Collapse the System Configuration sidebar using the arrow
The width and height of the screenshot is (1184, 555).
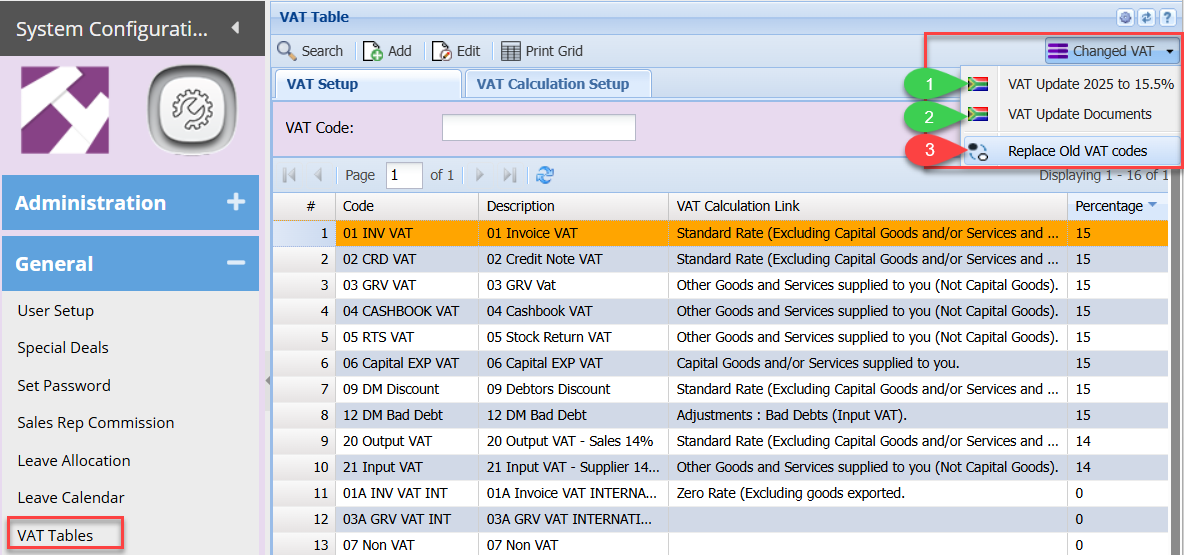click(235, 28)
